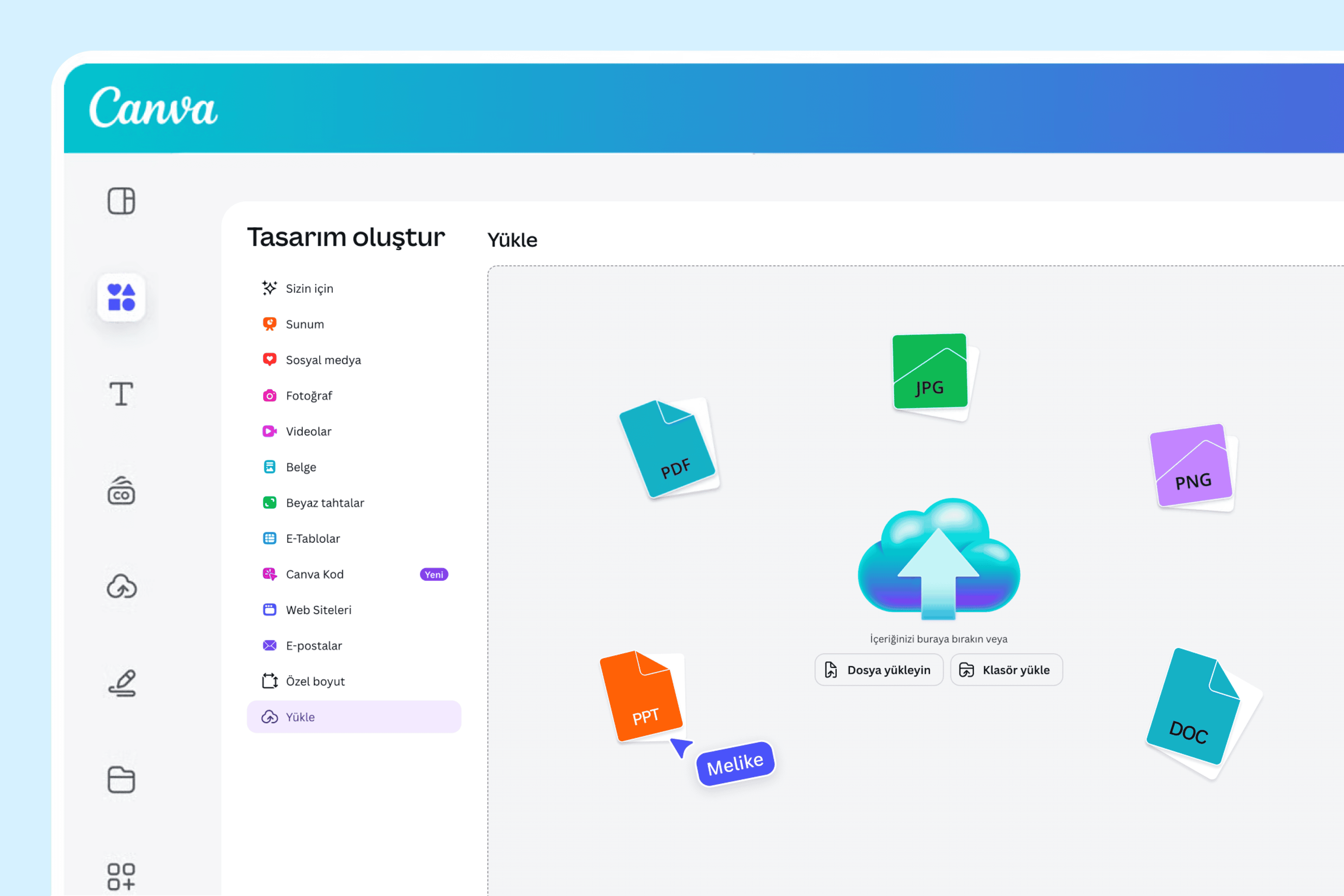Open the cloud uploads icon in the sidebar

point(121,586)
